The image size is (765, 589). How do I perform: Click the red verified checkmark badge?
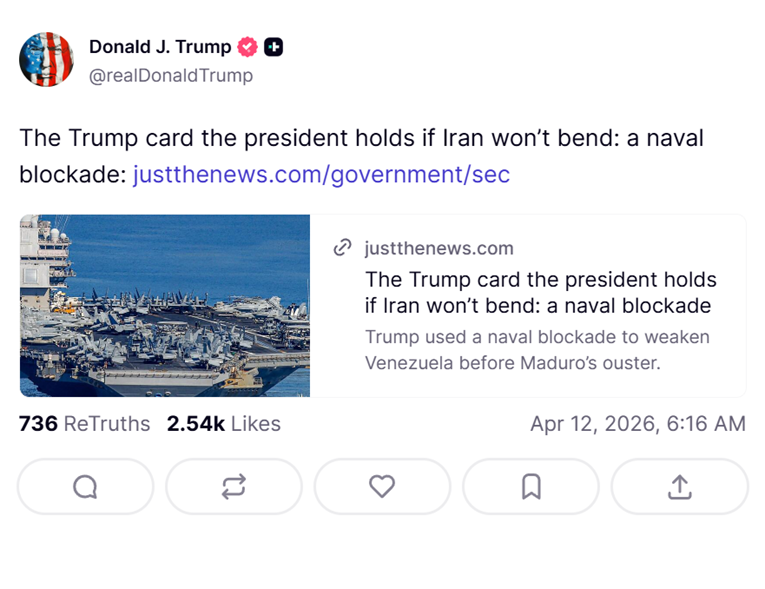248,47
